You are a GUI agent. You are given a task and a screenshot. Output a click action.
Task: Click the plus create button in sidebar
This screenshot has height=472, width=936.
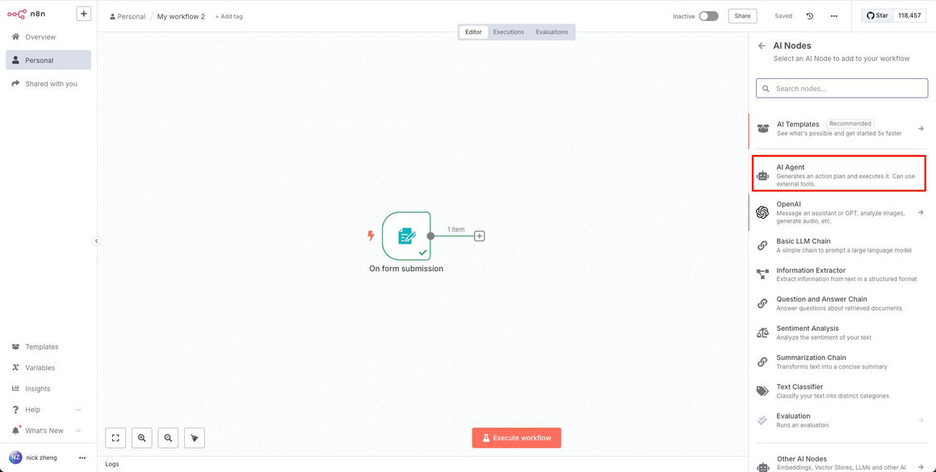84,14
